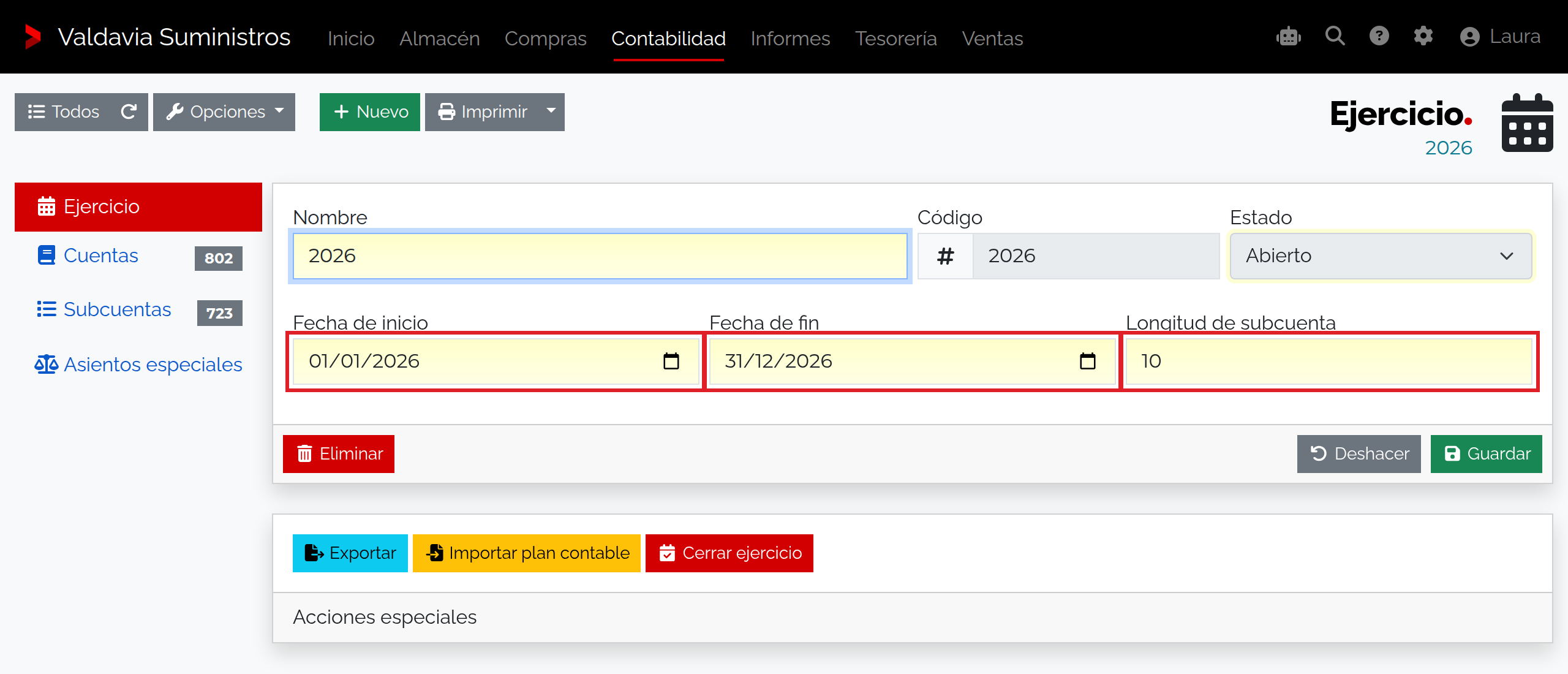Expand the Estado dropdown showing Abierto
The image size is (1568, 674).
[1381, 256]
